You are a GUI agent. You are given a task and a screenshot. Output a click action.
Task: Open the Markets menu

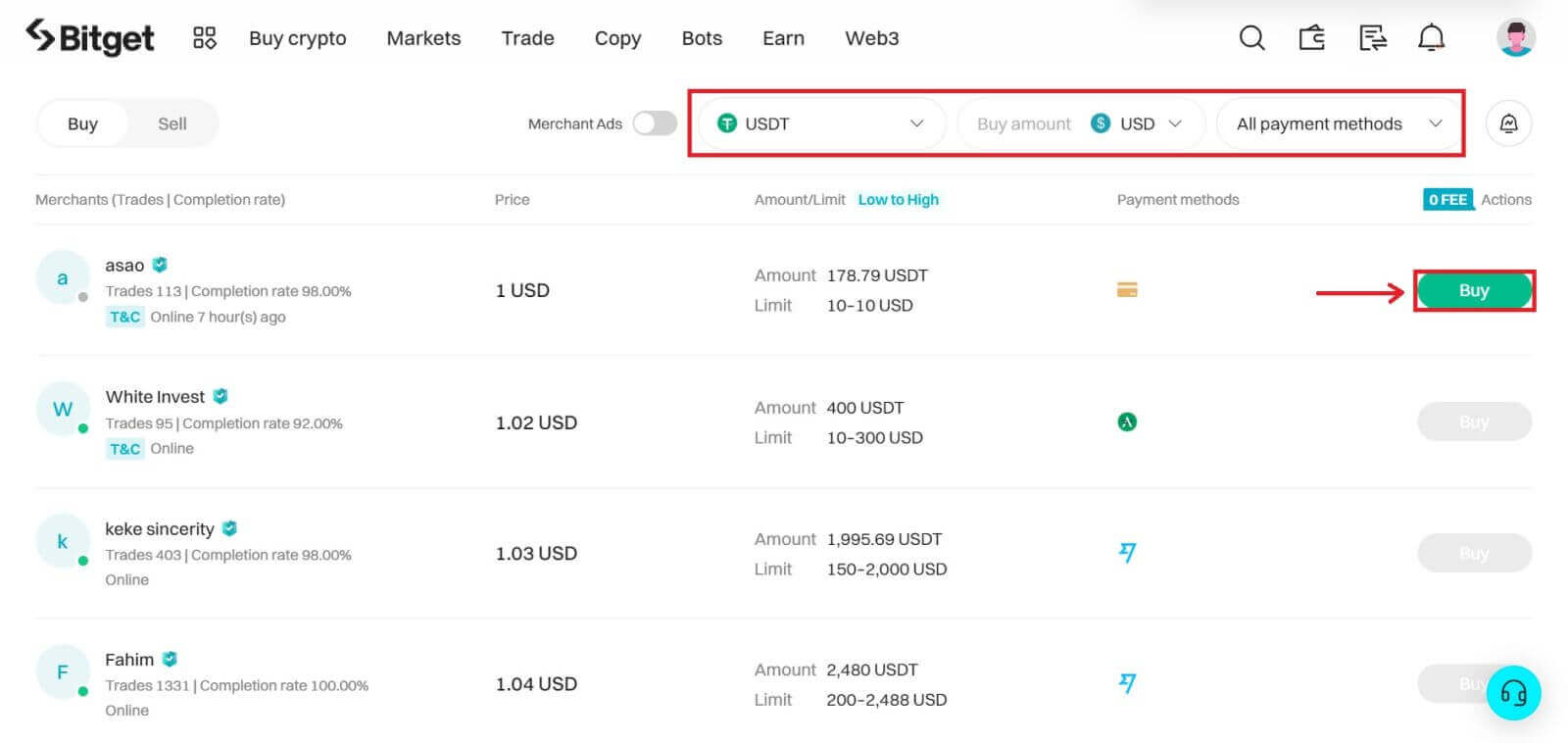[x=423, y=38]
